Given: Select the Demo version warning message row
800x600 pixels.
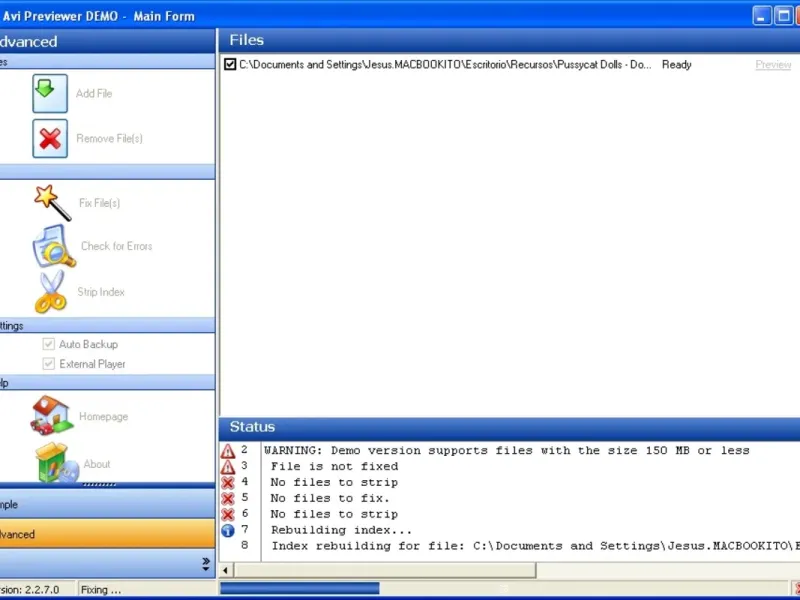Looking at the screenshot, I should (507, 451).
